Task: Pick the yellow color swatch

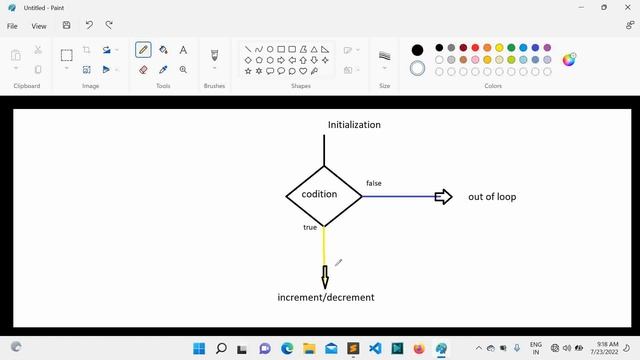Action: click(499, 48)
